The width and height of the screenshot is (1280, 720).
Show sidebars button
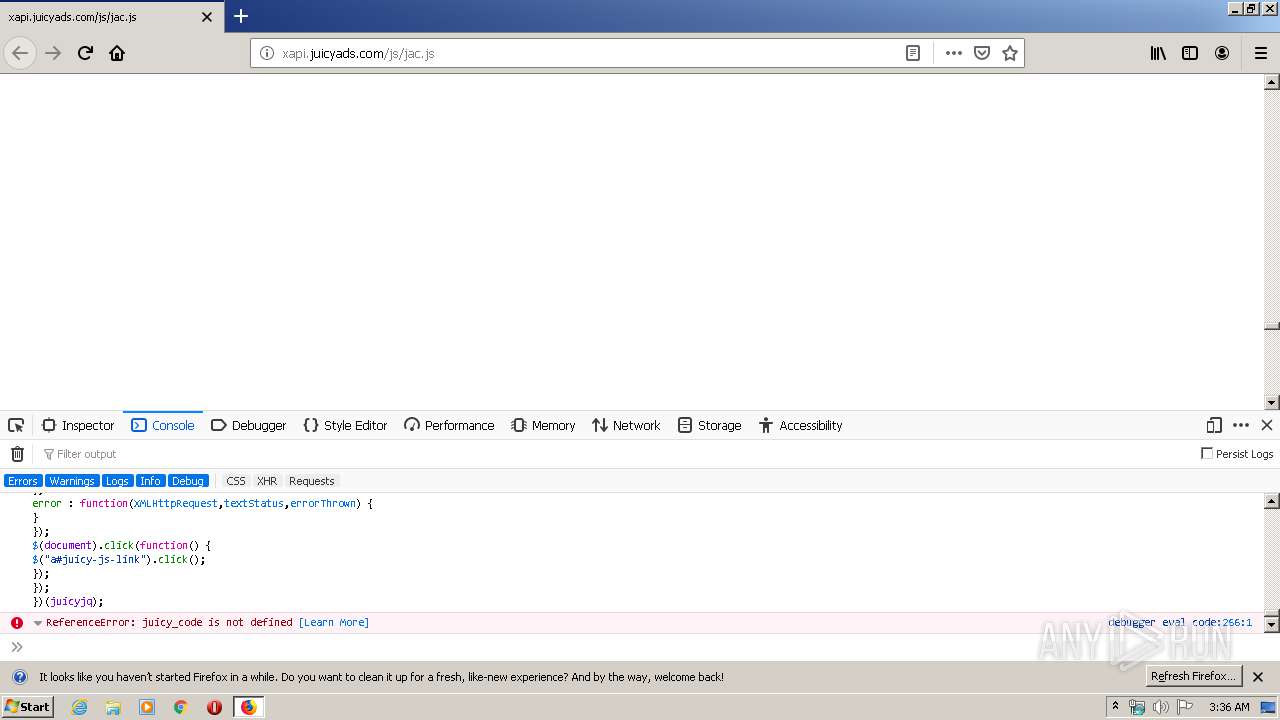pos(1190,53)
